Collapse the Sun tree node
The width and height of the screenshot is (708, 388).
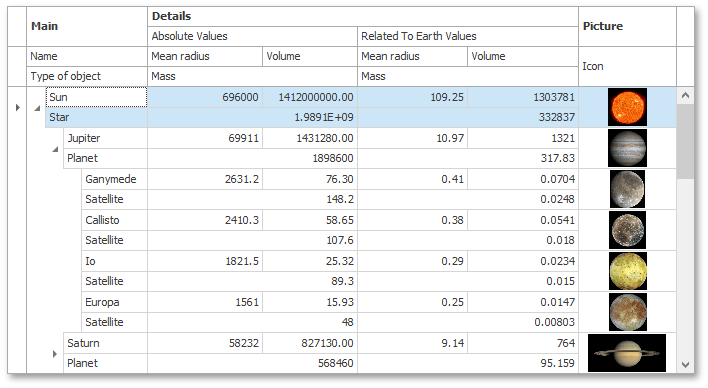(x=37, y=108)
